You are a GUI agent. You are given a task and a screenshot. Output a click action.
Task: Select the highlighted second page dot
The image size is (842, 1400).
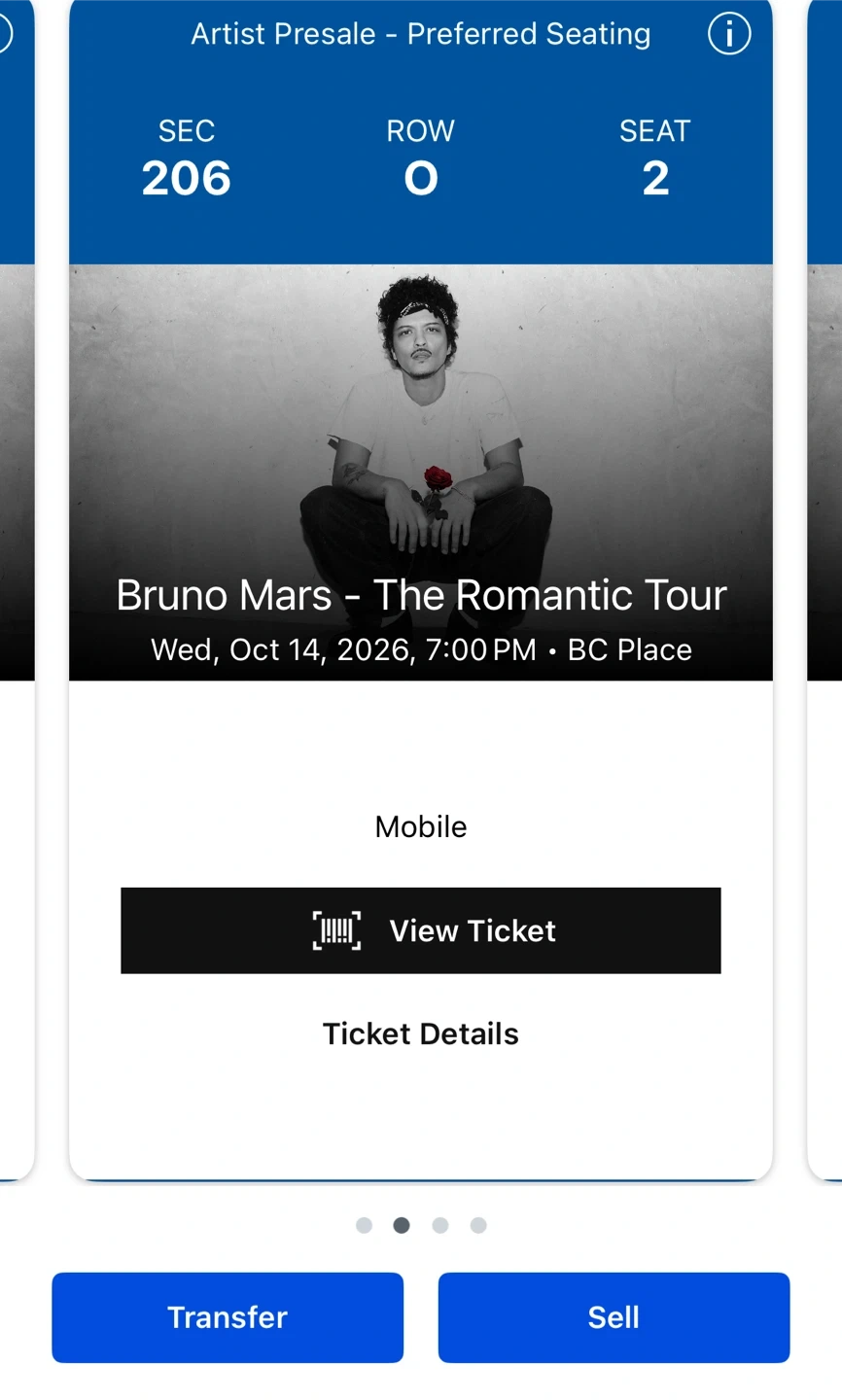point(402,1225)
